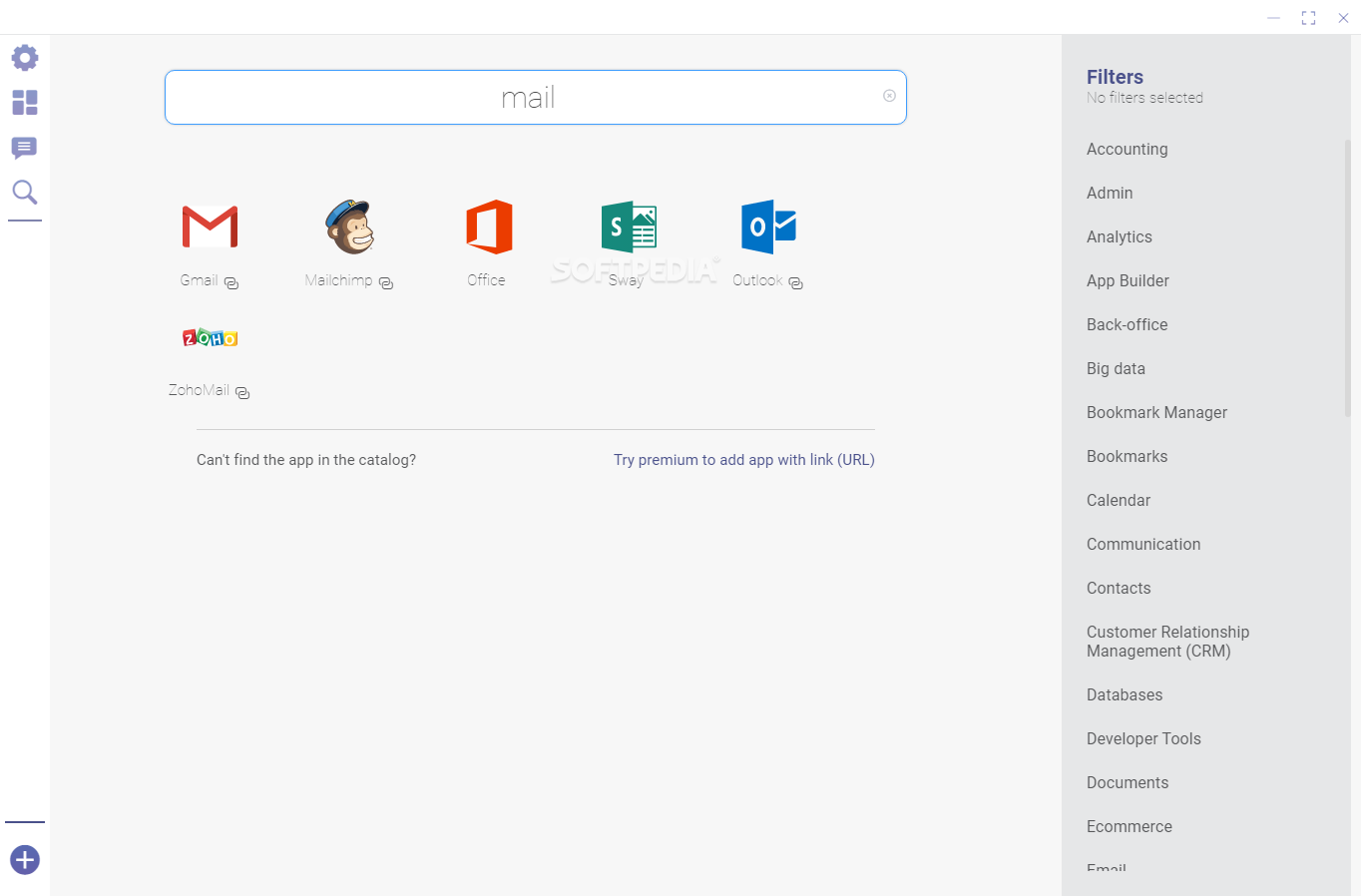
Task: Select the Gmail app icon
Action: pyautogui.click(x=210, y=226)
